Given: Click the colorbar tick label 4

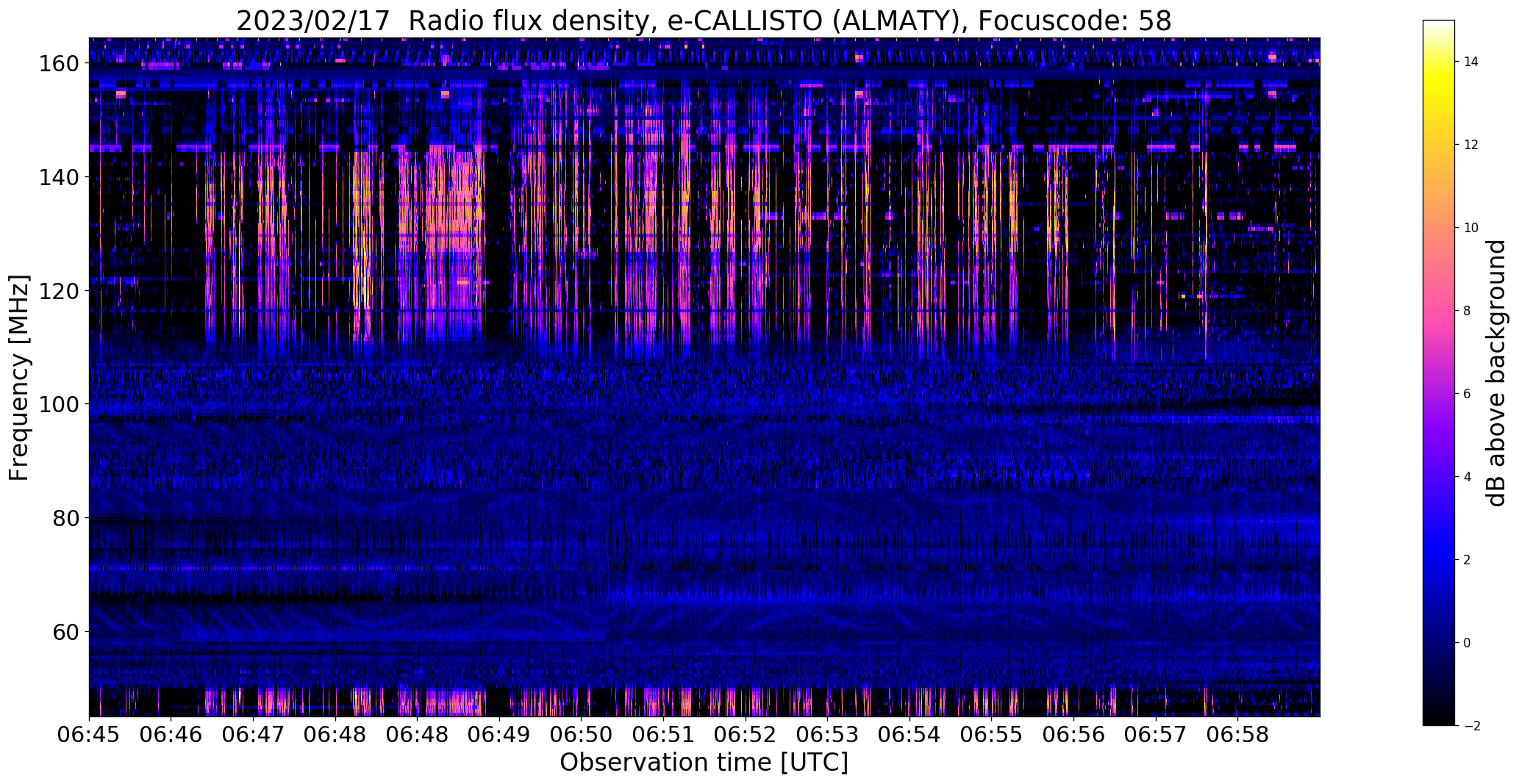Looking at the screenshot, I should (1468, 477).
